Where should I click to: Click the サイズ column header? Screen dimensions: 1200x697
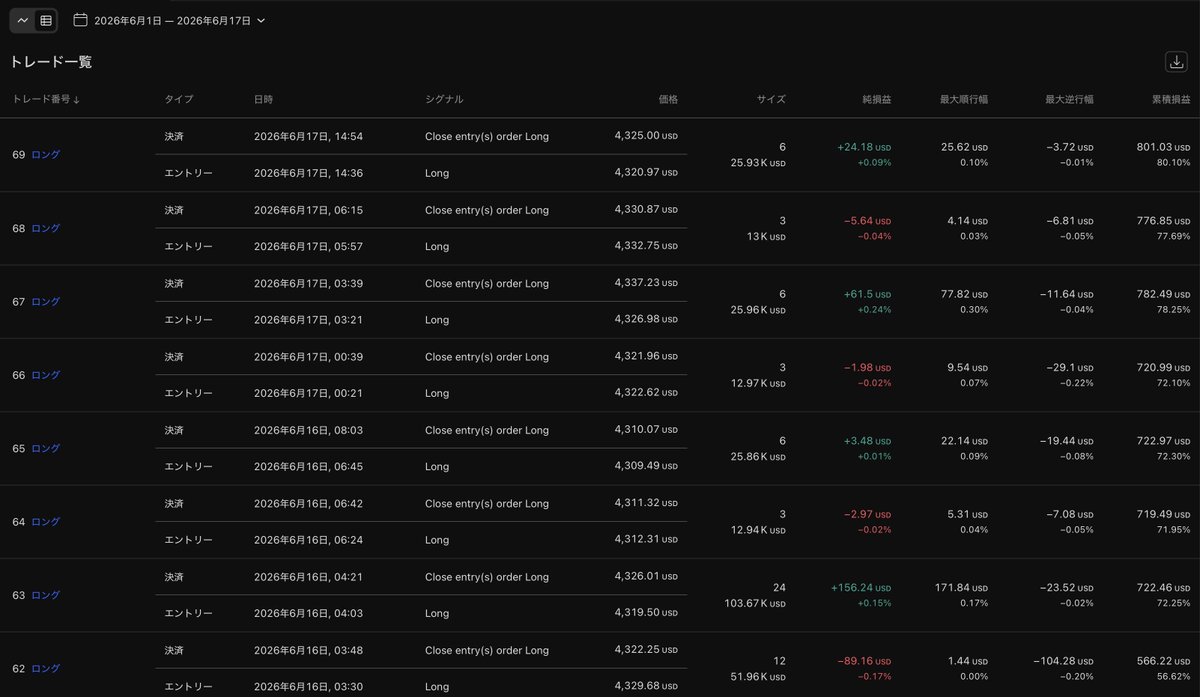771,99
